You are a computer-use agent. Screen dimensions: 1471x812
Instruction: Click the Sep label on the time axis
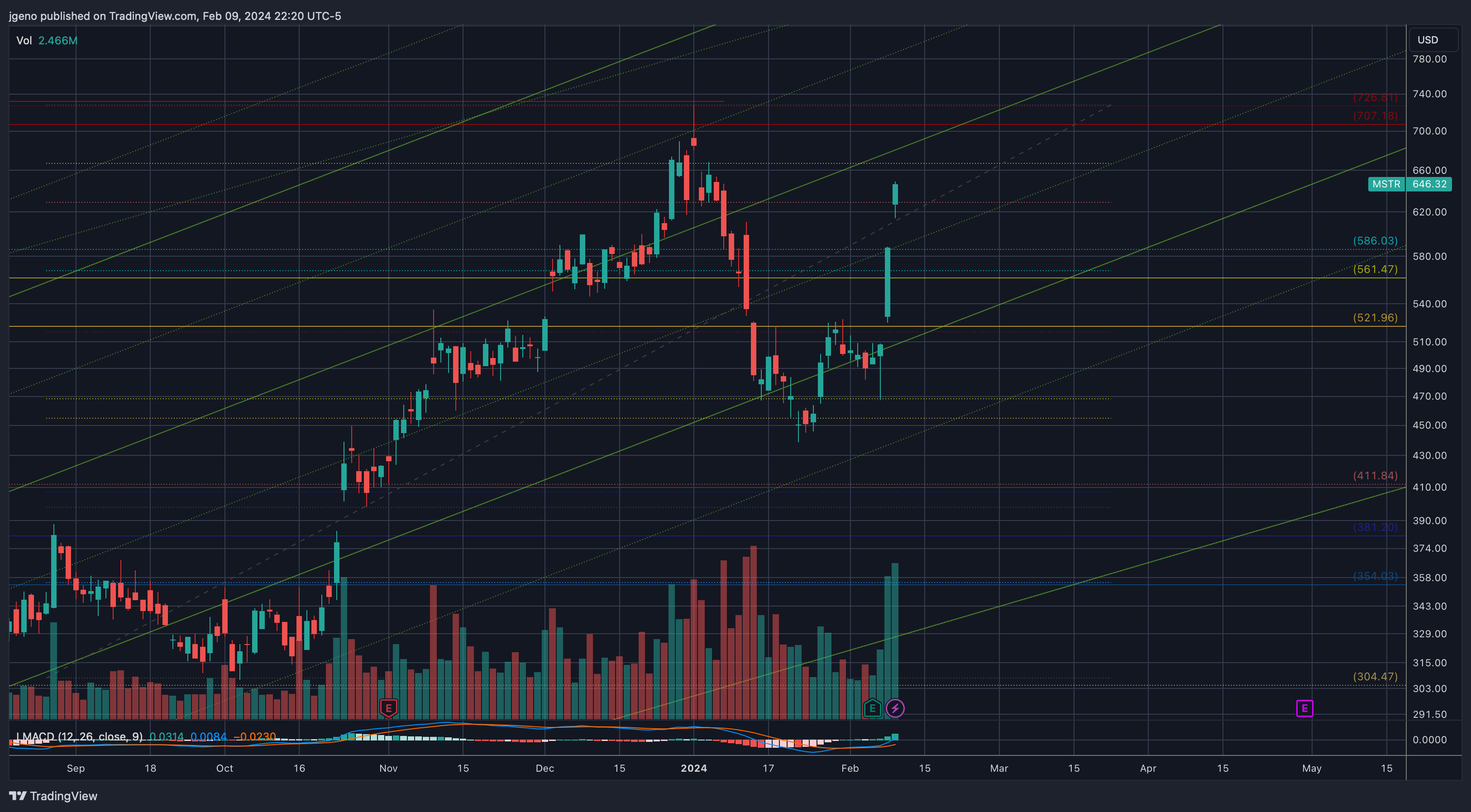point(76,769)
